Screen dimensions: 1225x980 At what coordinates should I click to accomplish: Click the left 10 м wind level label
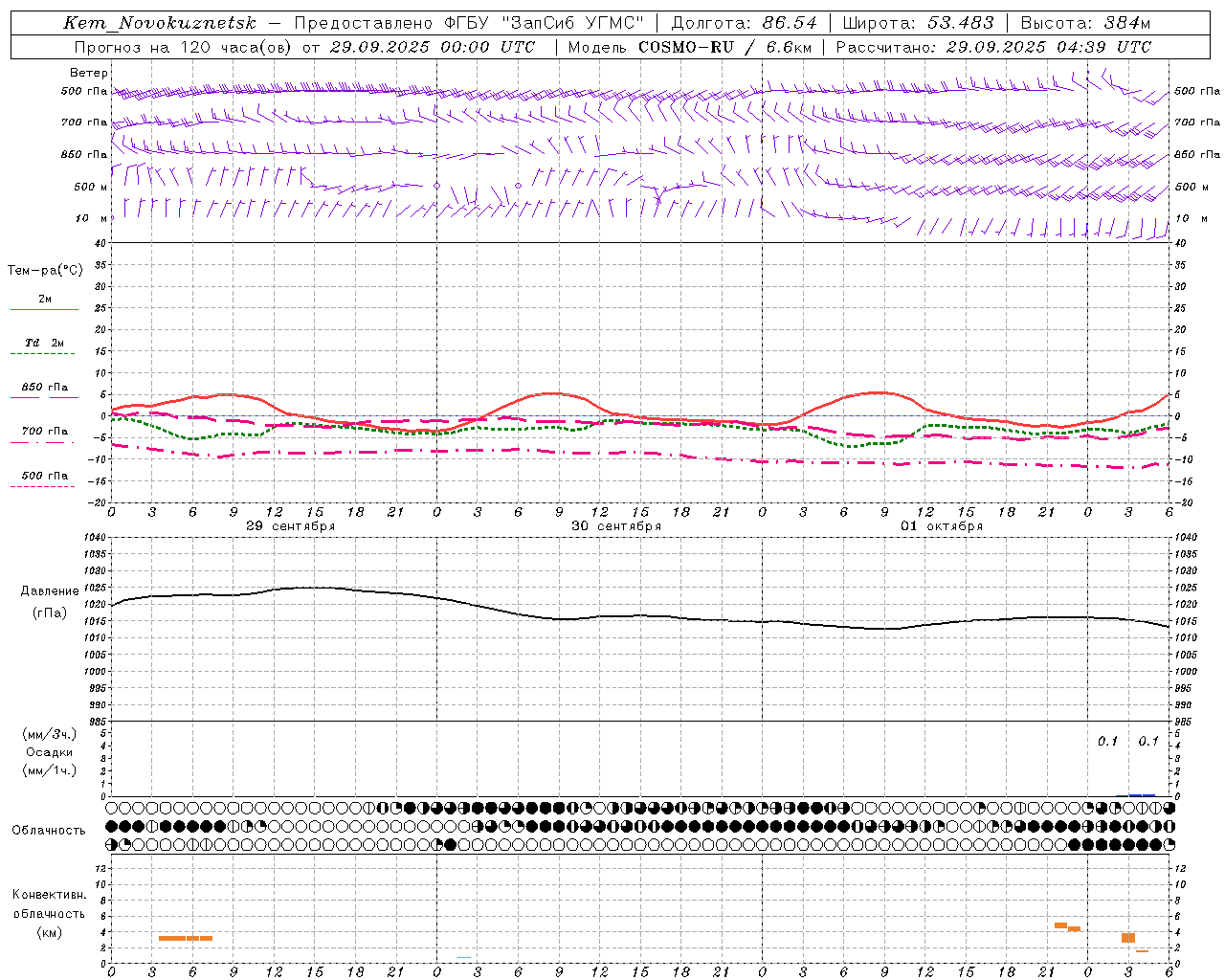[91, 218]
